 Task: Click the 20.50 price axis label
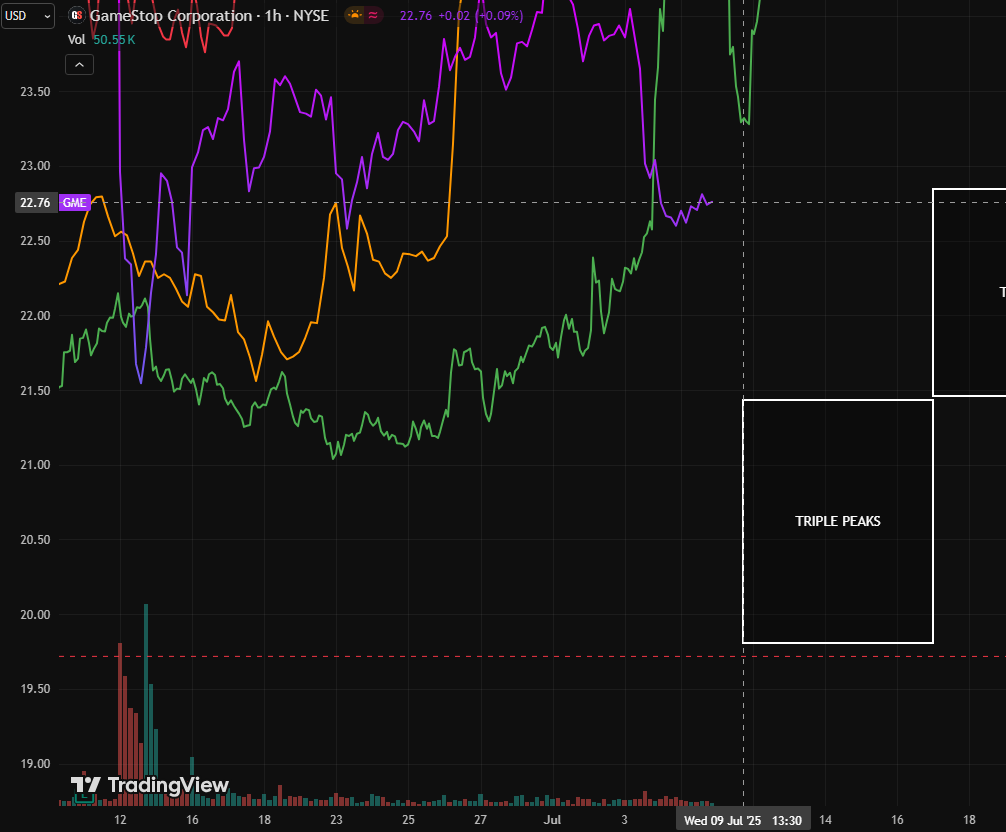pyautogui.click(x=35, y=540)
